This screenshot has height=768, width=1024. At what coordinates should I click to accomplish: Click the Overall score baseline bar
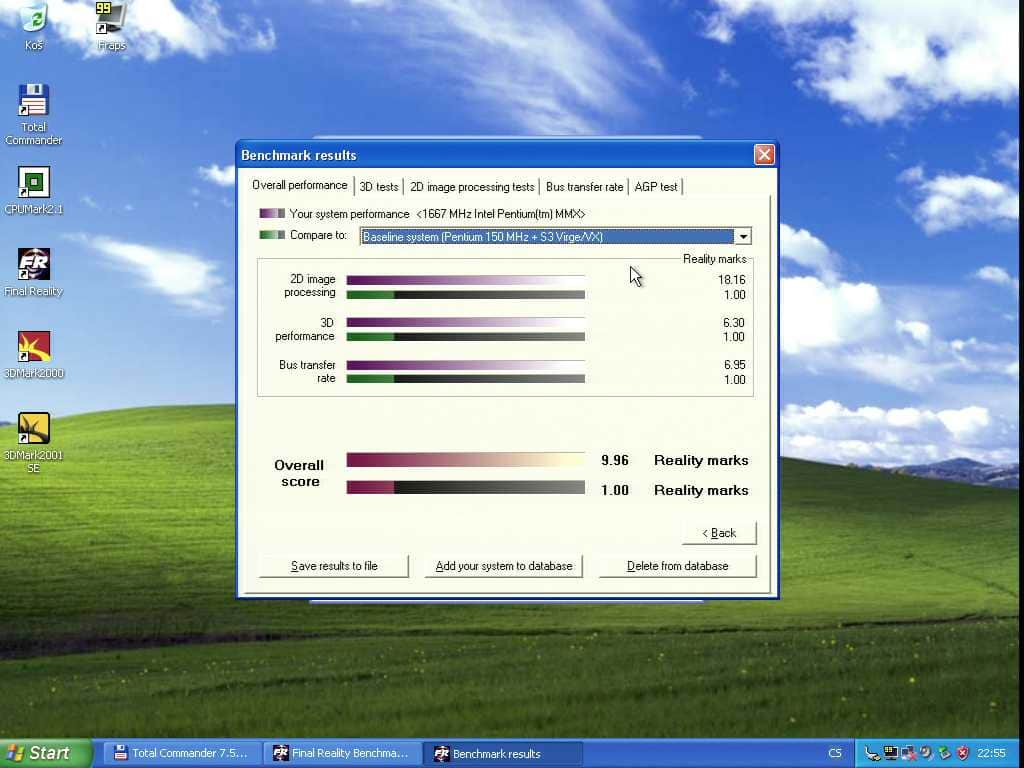466,488
